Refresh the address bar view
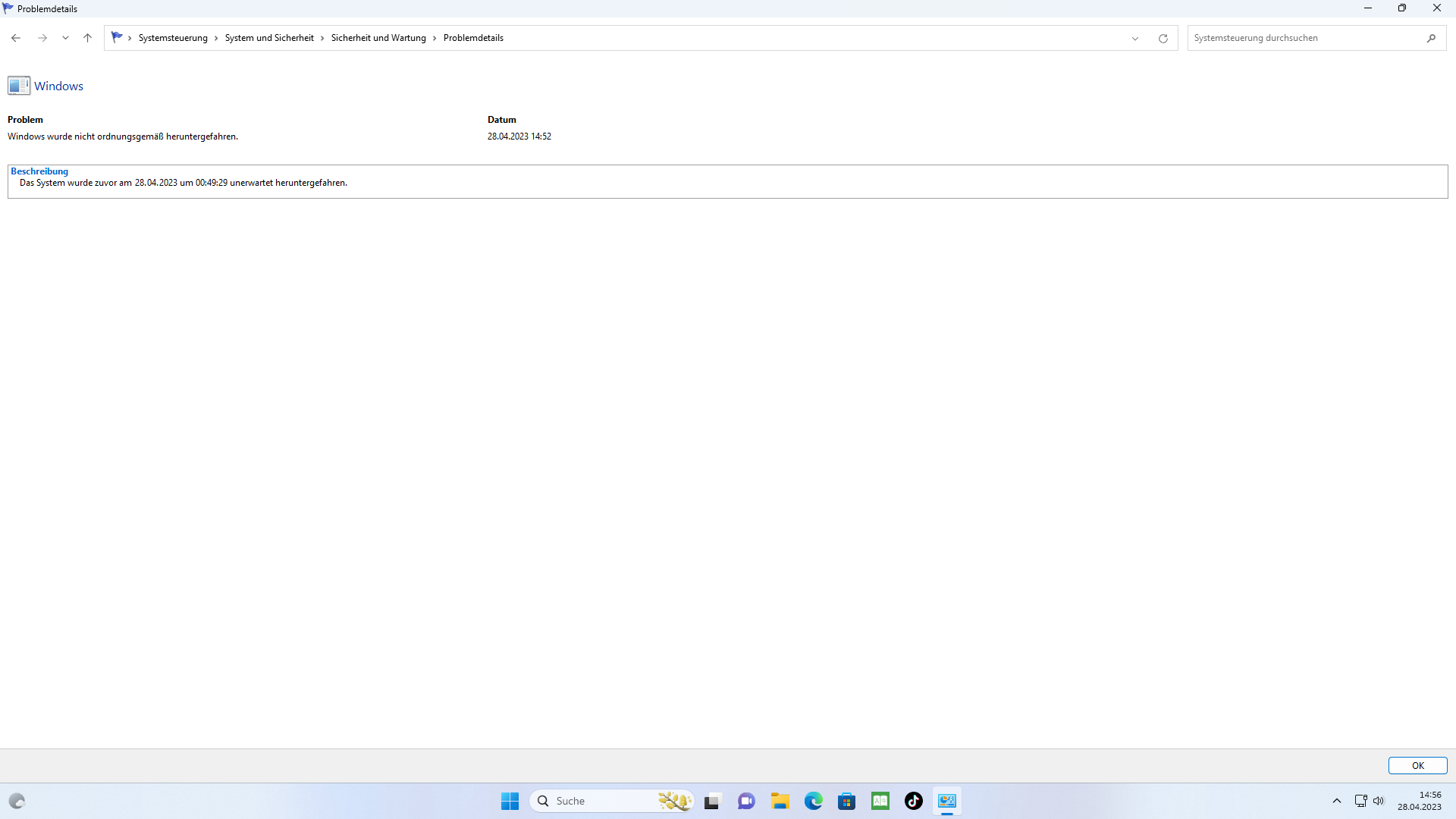1456x819 pixels. tap(1163, 38)
